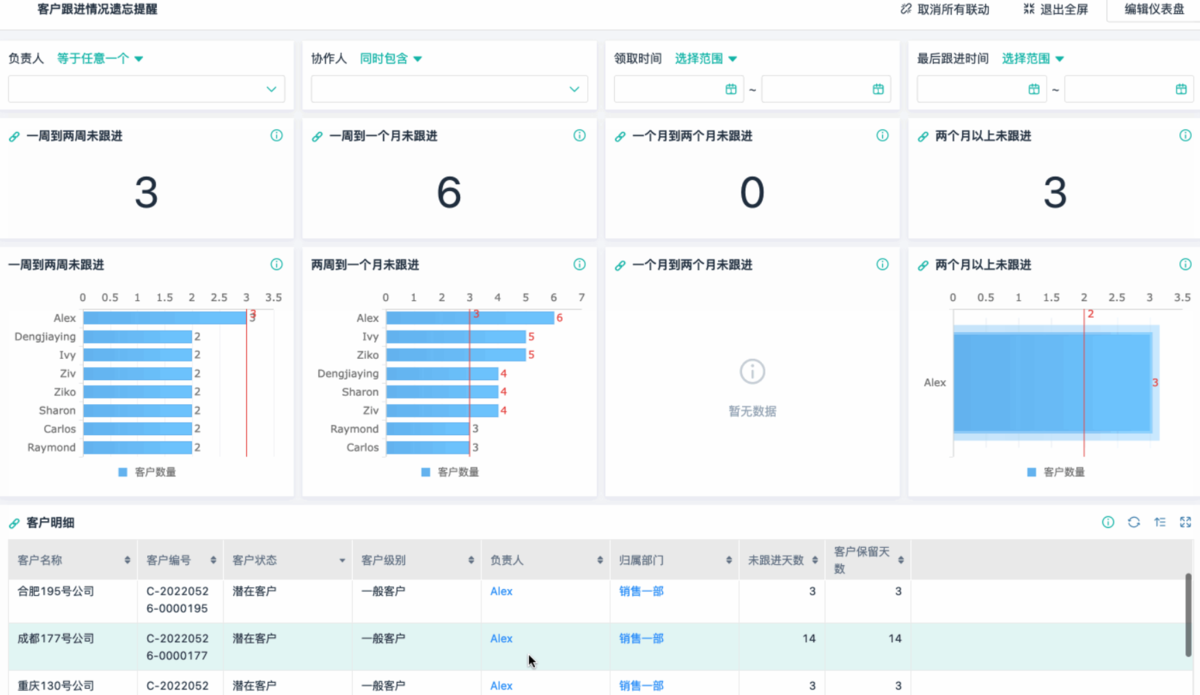Open Alex link in 成都177号公司 row
The image size is (1200, 695).
click(x=501, y=639)
